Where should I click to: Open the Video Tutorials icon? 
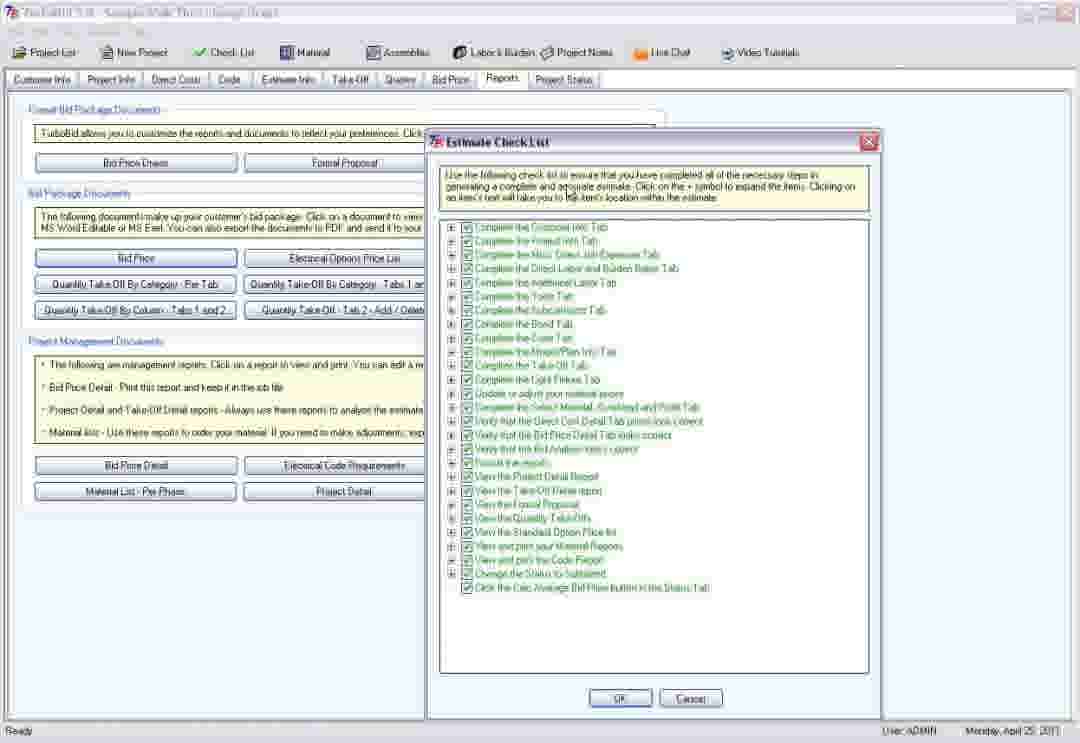point(727,52)
